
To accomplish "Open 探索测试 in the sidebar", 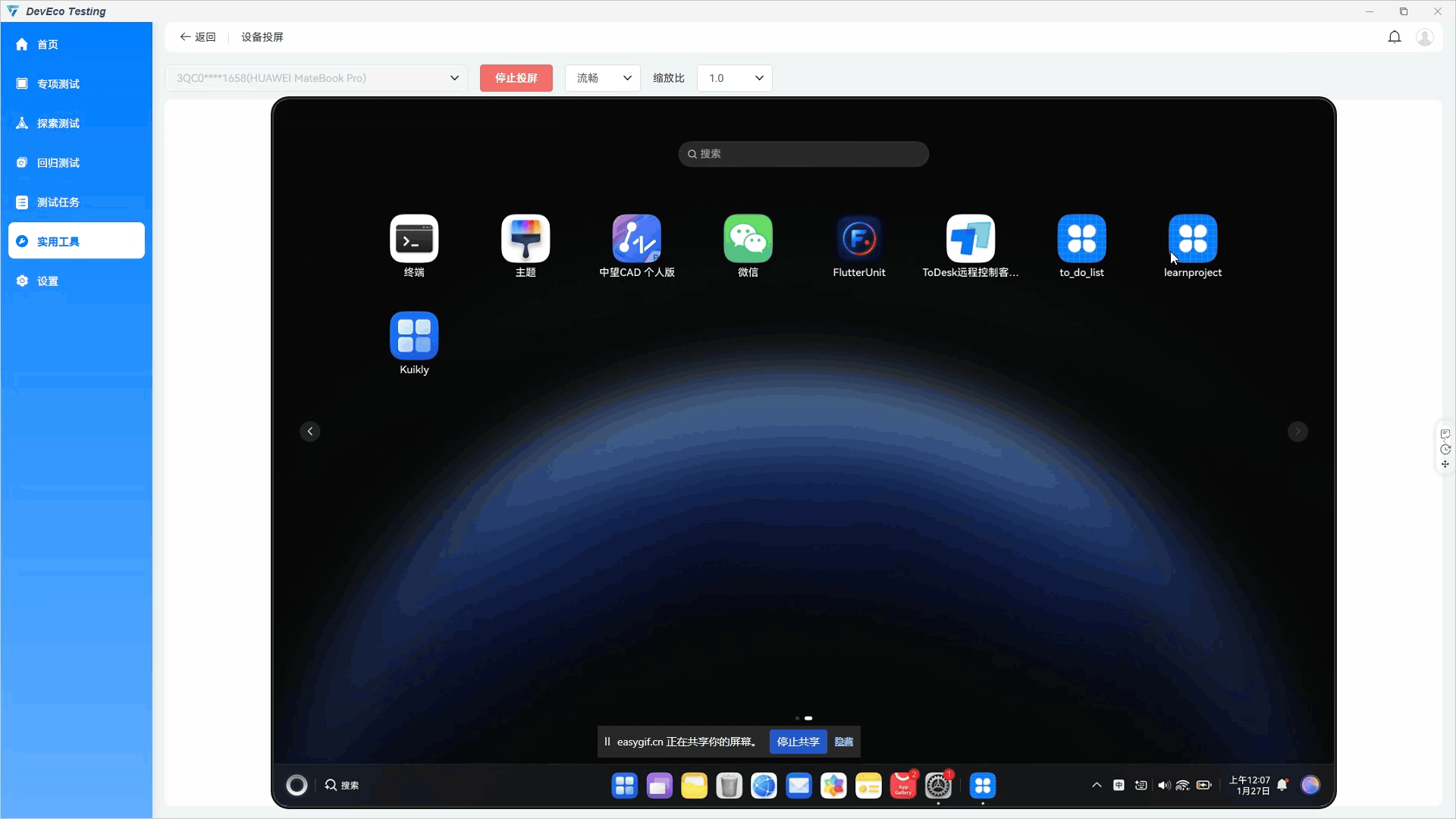I will click(x=77, y=124).
